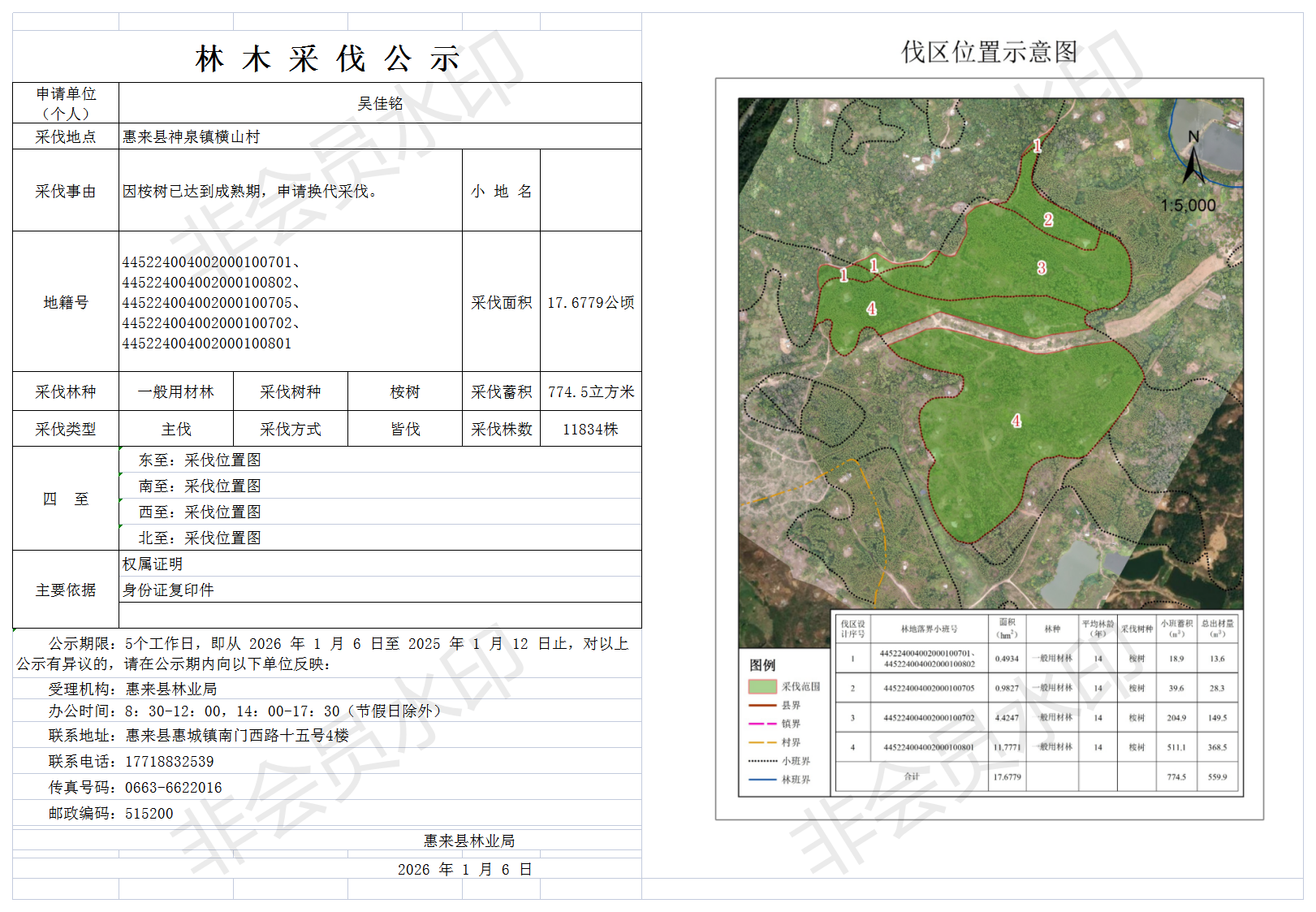Click the 村界 orange dashed legend symbol
1316x912 pixels.
(x=762, y=742)
